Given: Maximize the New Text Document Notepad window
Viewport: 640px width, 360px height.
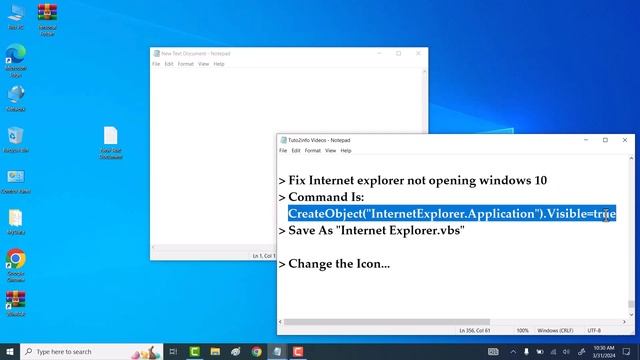Looking at the screenshot, I should coord(398,53).
